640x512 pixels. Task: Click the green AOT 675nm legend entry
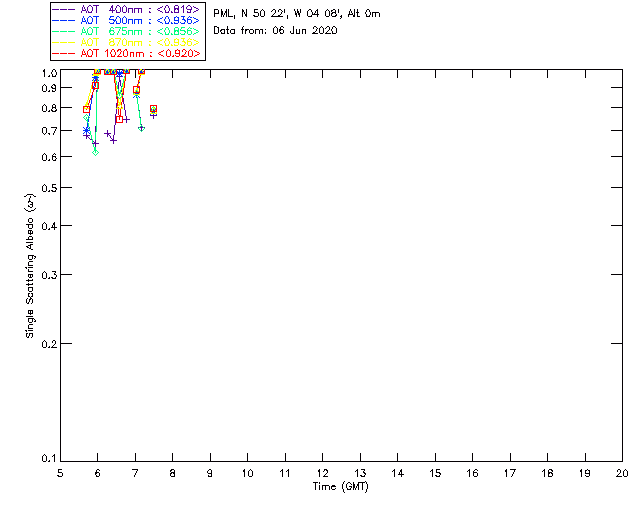pyautogui.click(x=126, y=31)
